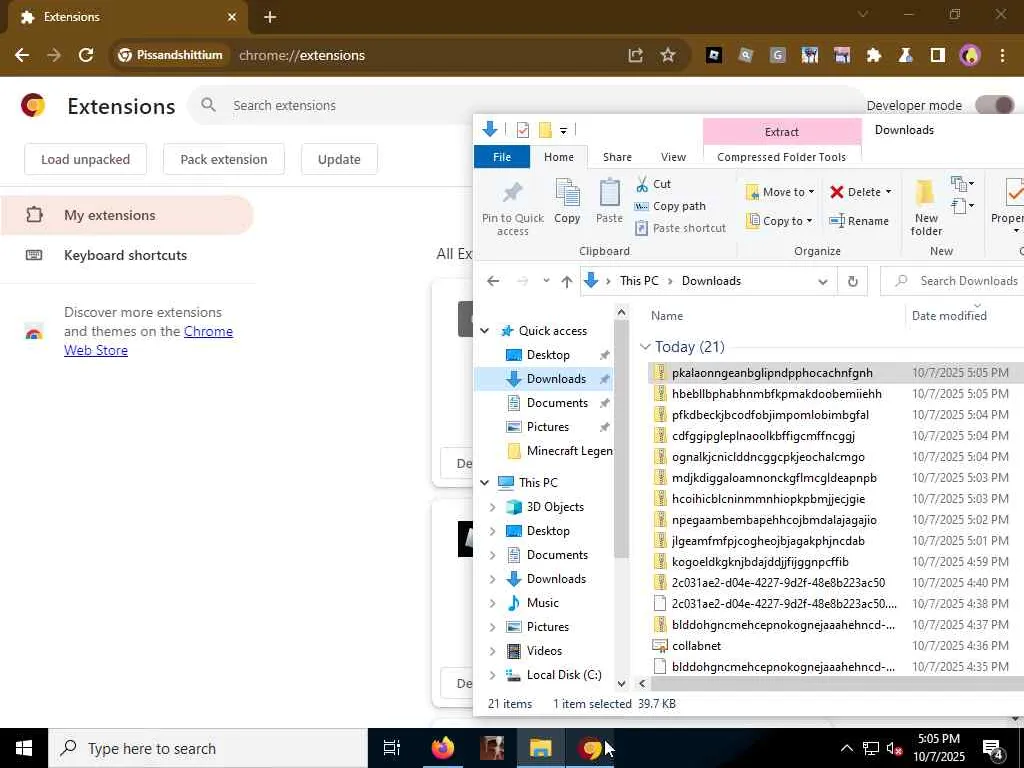Click Pack extension button
The image size is (1024, 768).
point(224,159)
